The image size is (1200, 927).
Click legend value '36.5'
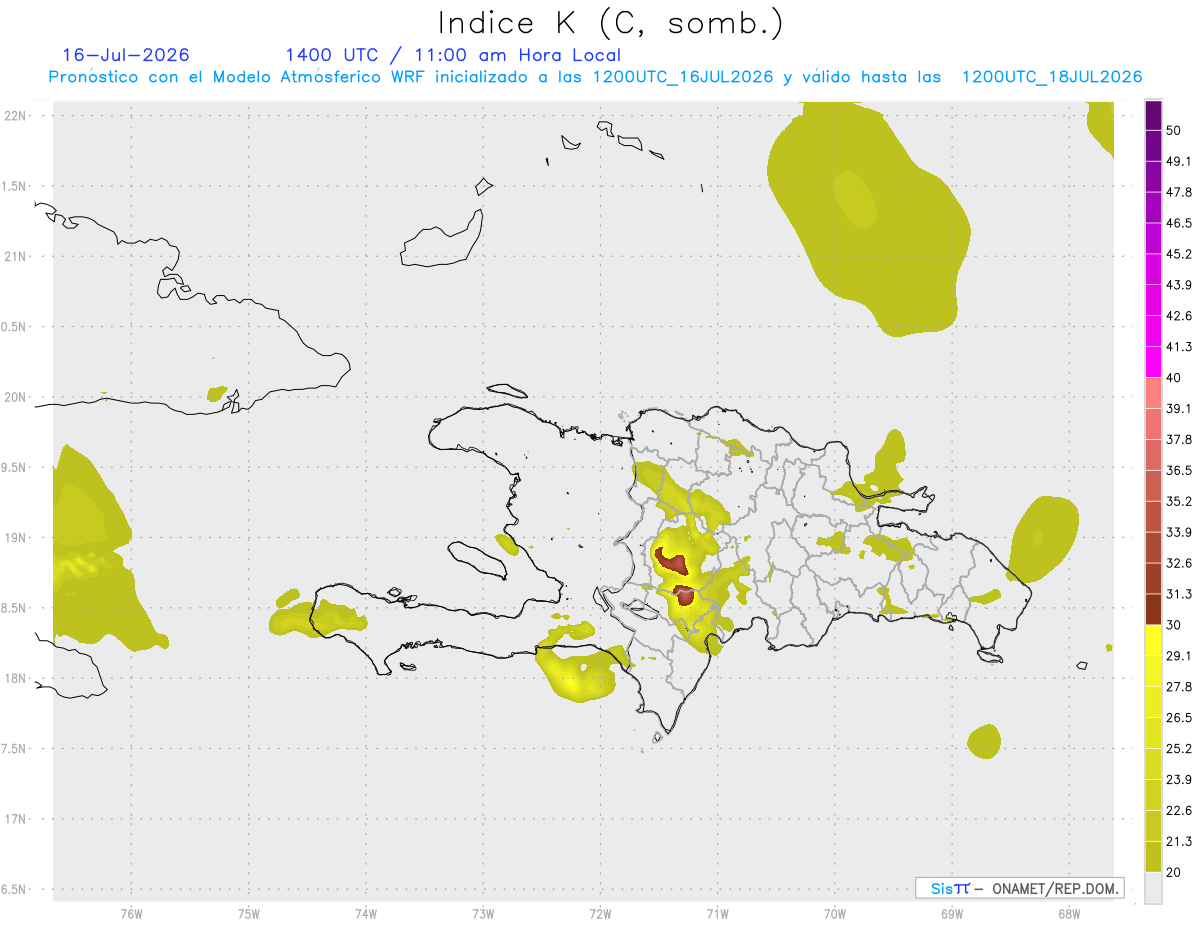1179,470
